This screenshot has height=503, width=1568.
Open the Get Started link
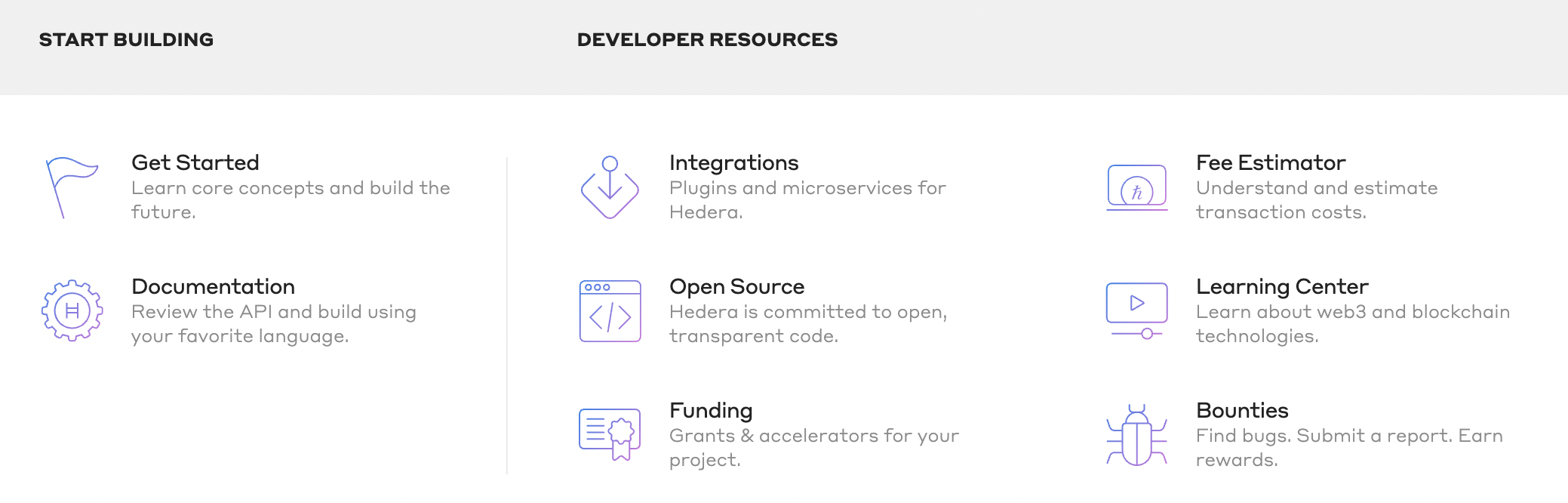click(x=195, y=162)
